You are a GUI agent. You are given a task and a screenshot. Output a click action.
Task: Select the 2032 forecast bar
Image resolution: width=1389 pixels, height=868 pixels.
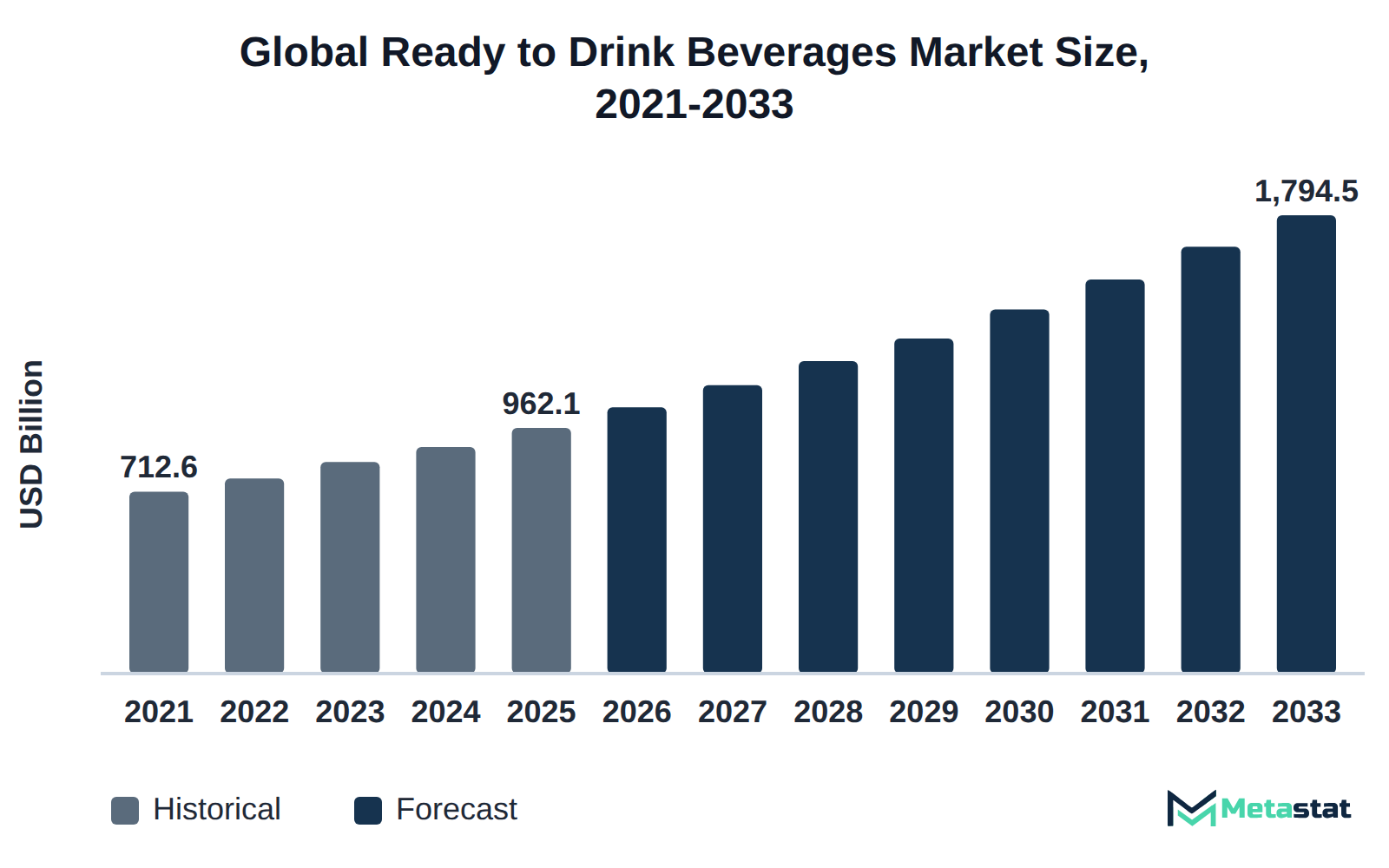1210,459
